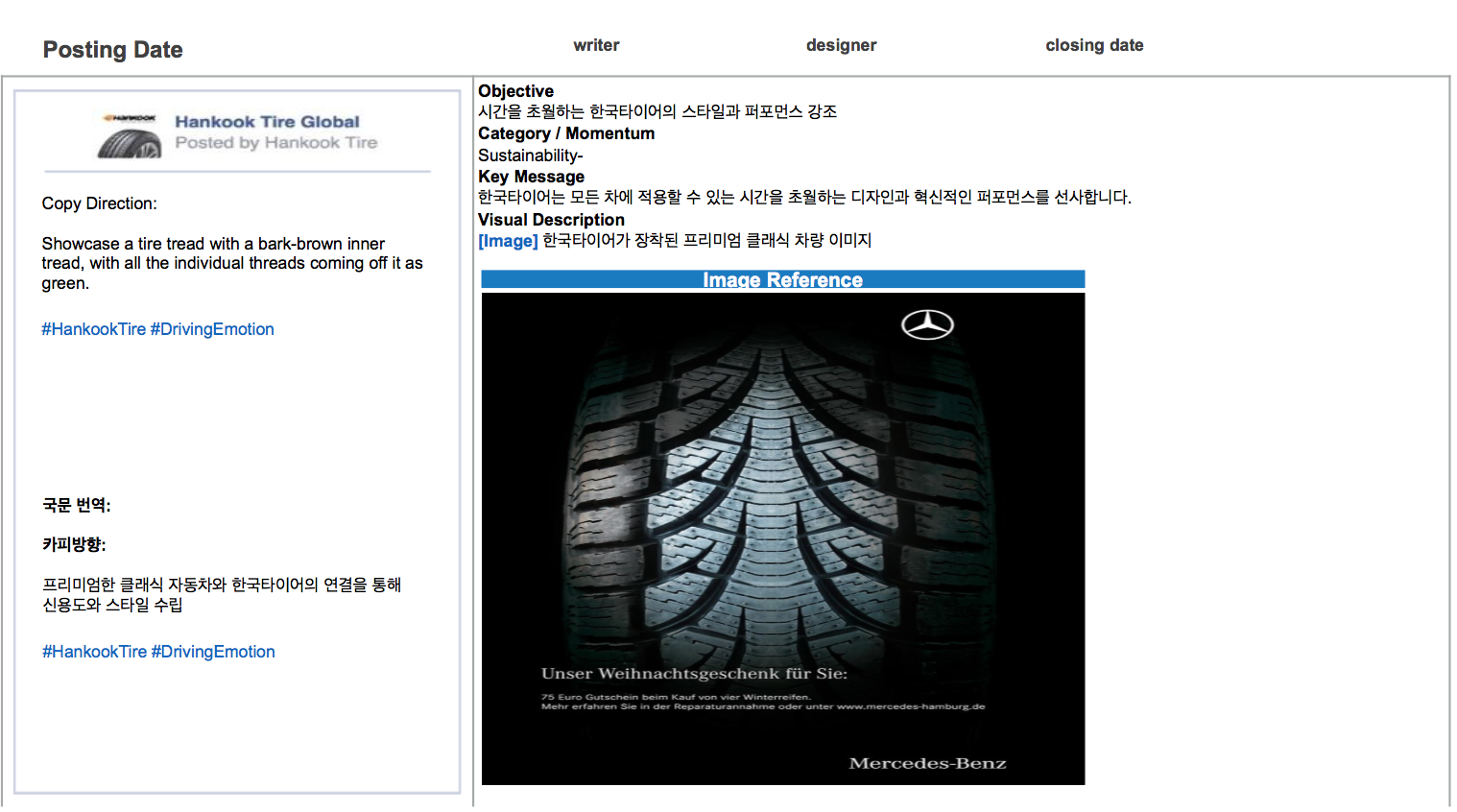Click the hashtag line under the Korean copy
1457x812 pixels.
158,652
